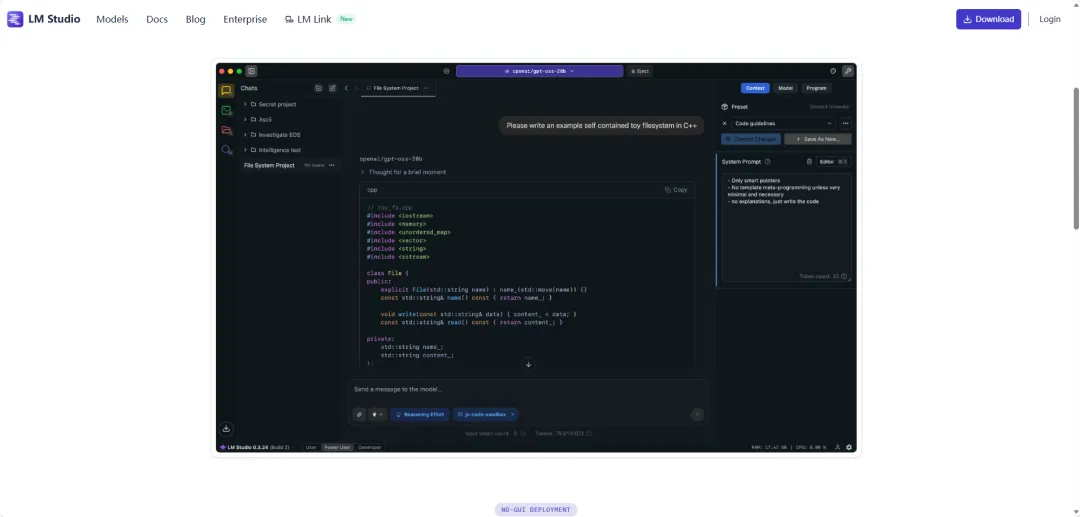Clear preset with the X icon
The width and height of the screenshot is (1080, 517).
pos(724,123)
